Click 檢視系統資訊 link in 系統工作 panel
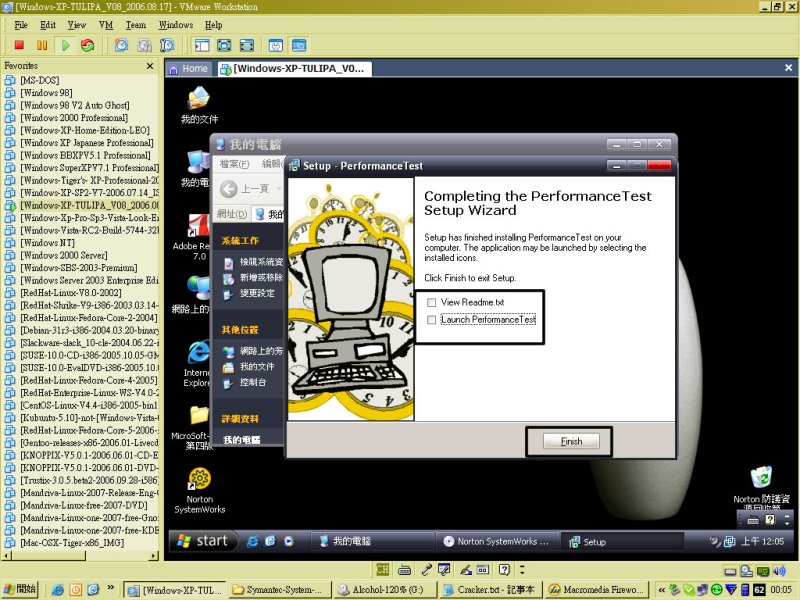The image size is (800, 600). coord(253,262)
